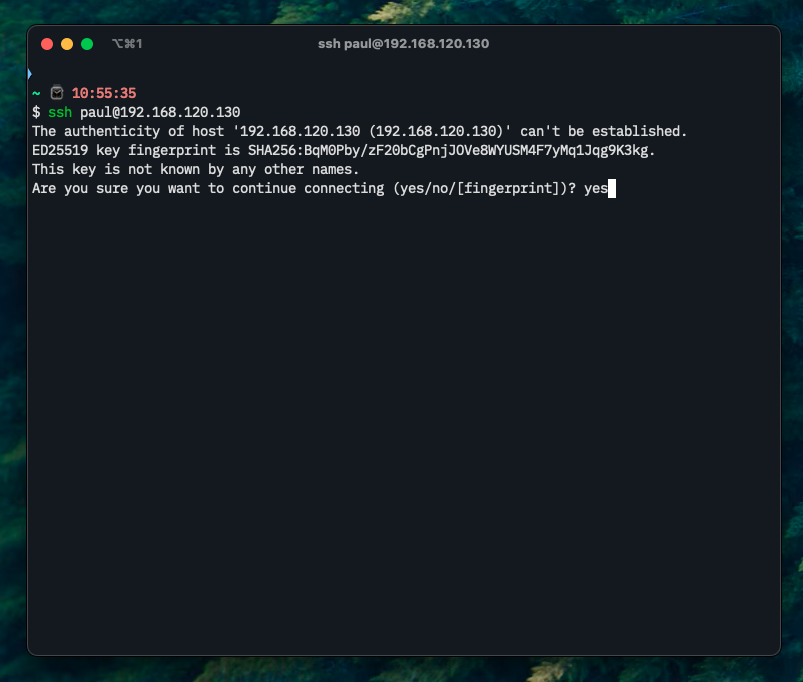Click the clock icon beside the timestamp

point(57,93)
